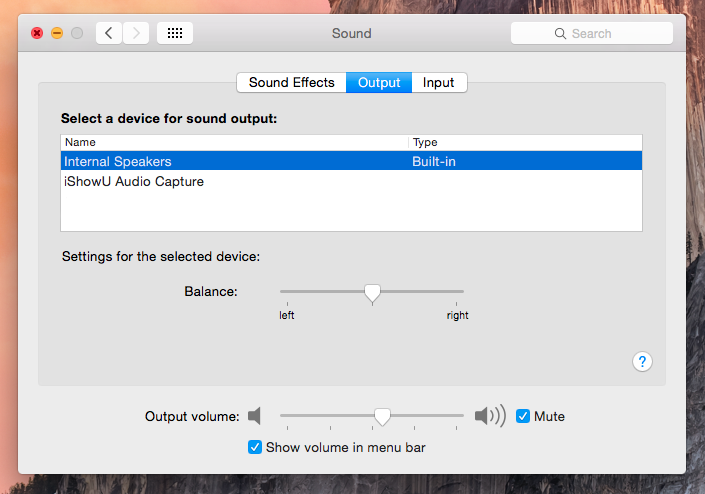
Task: Click the low volume speaker icon
Action: 255,416
